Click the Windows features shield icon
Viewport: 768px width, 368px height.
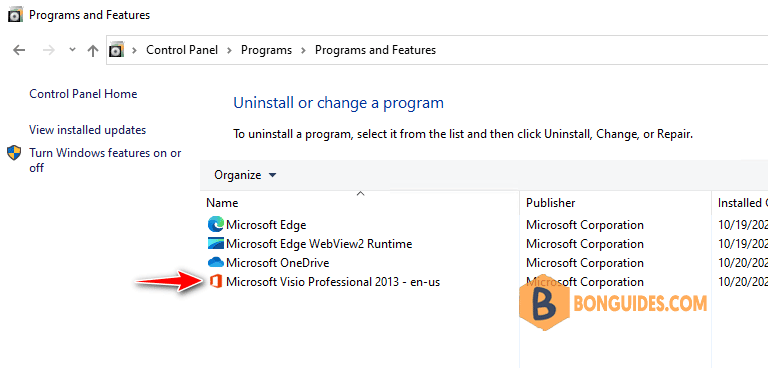click(x=14, y=153)
